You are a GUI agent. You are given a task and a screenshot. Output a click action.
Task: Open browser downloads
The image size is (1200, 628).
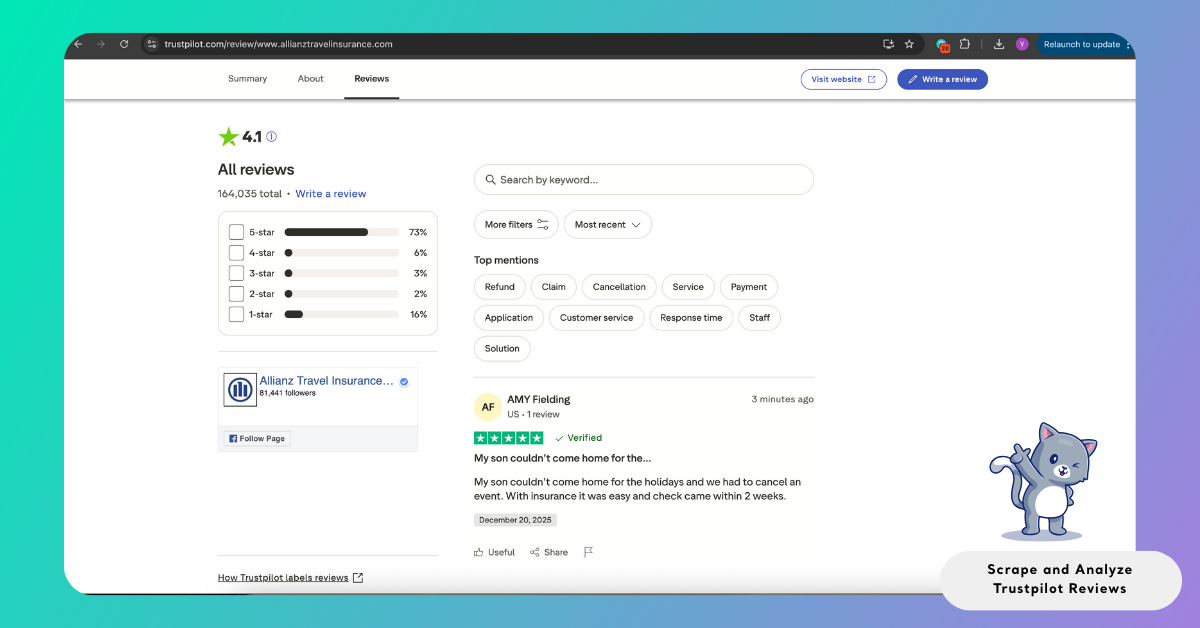tap(999, 44)
